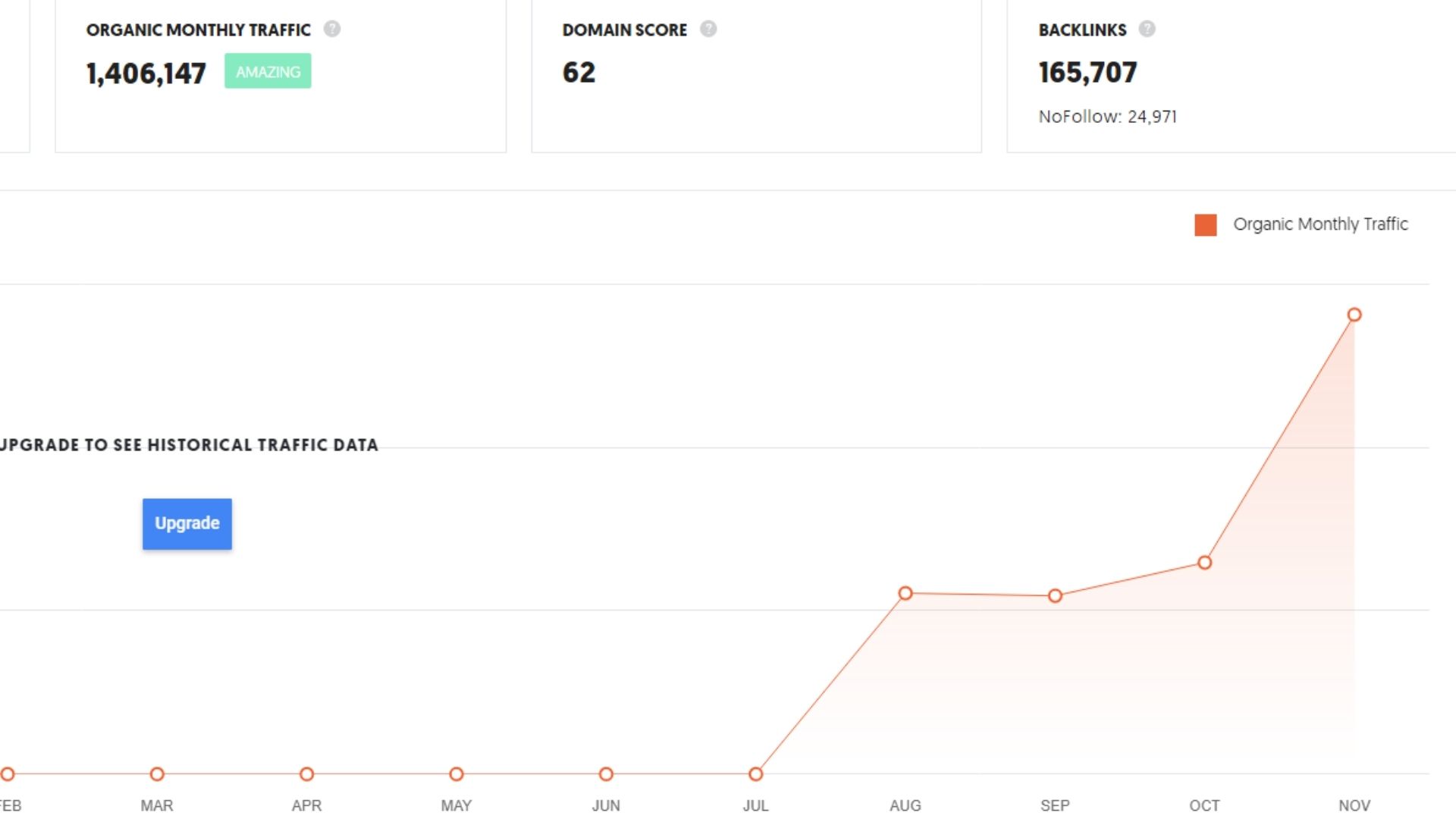
Task: Click the Backlinks help question icon
Action: pos(1147,29)
